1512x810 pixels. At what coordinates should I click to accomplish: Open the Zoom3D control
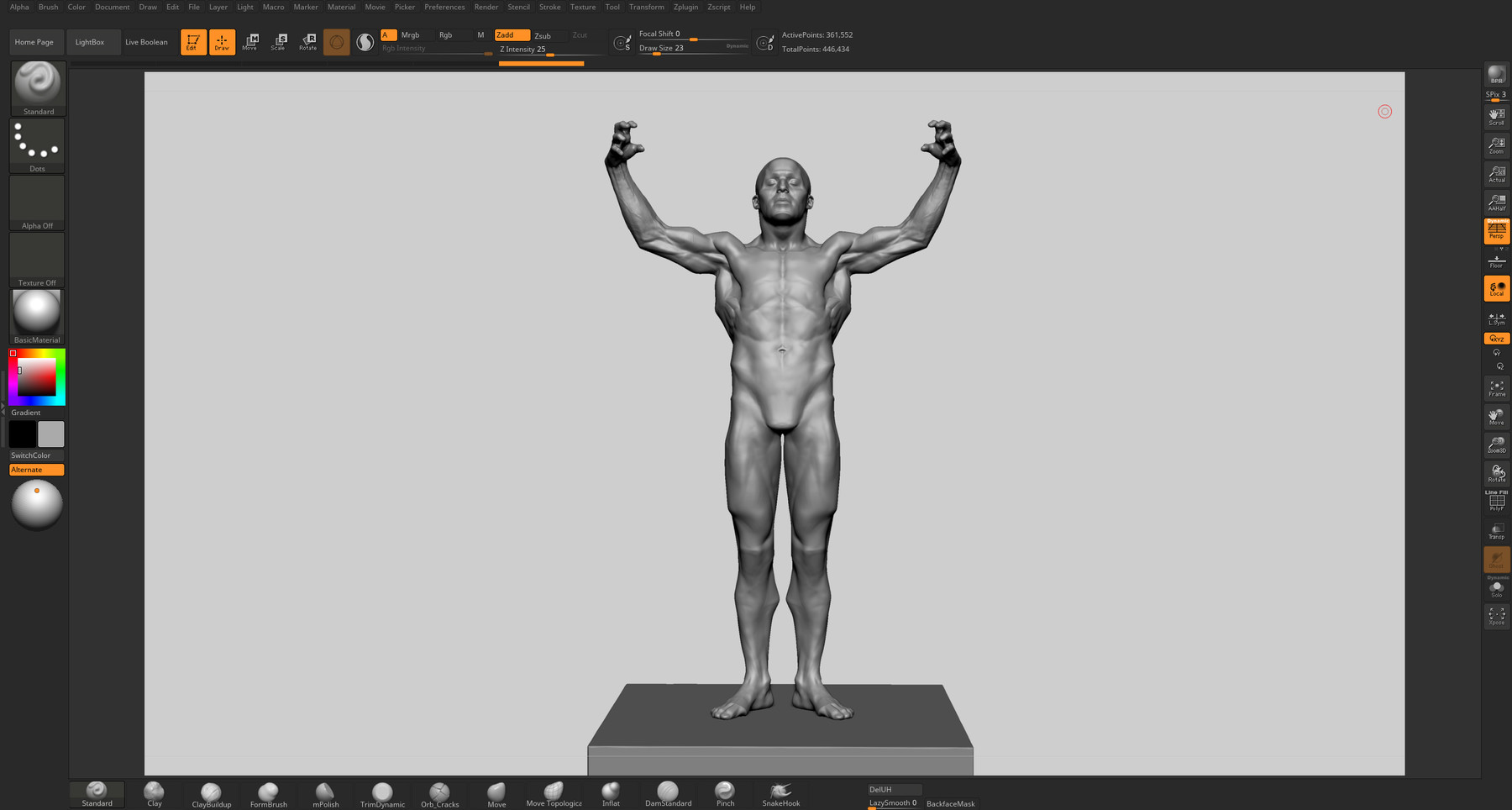(x=1496, y=444)
